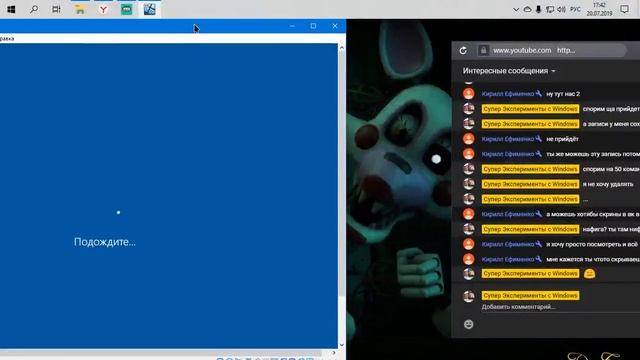640x360 pixels.
Task: Open the emoji picker smiley button
Action: pos(469,324)
